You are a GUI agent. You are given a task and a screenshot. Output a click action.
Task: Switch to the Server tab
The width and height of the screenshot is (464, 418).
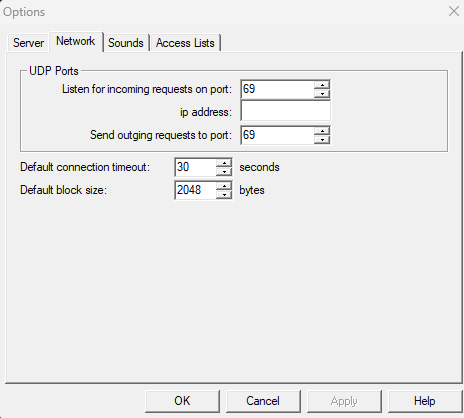28,43
